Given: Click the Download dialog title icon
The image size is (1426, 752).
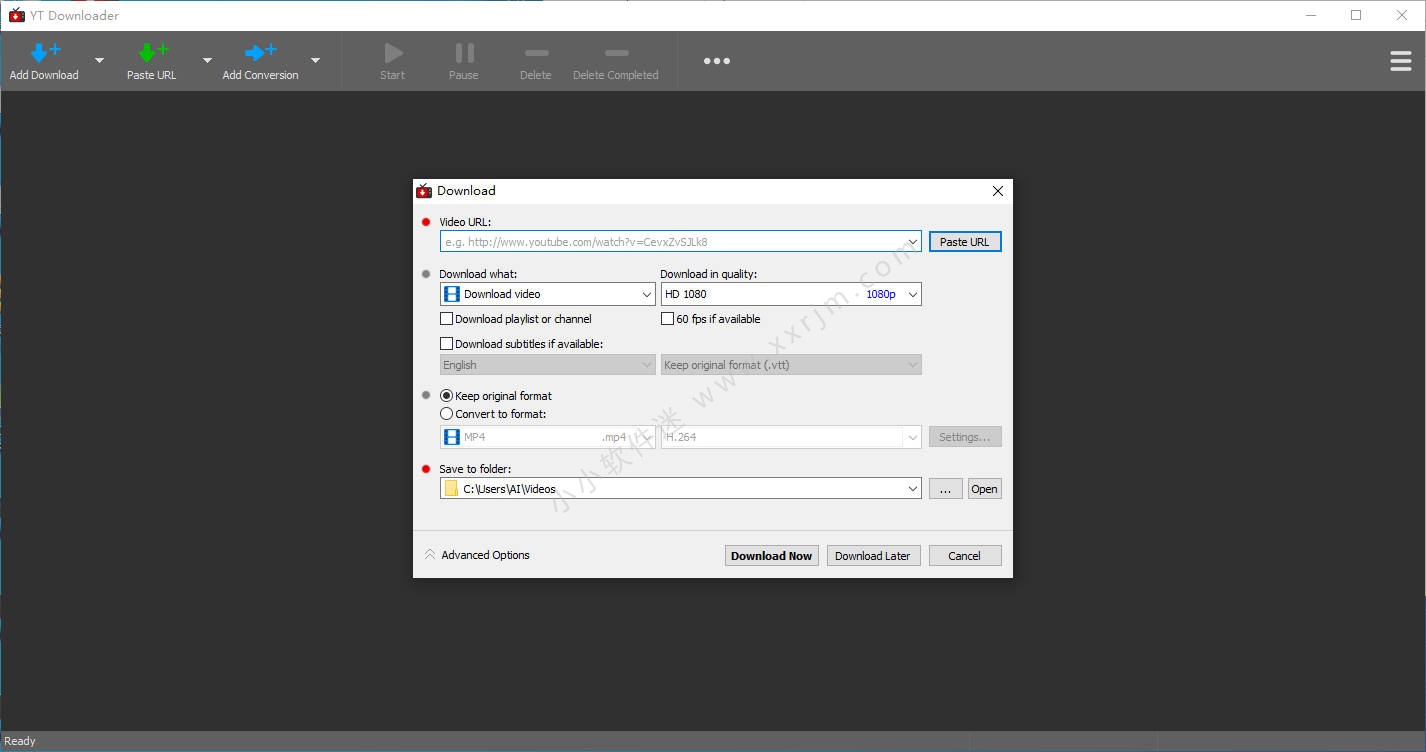Looking at the screenshot, I should point(424,191).
